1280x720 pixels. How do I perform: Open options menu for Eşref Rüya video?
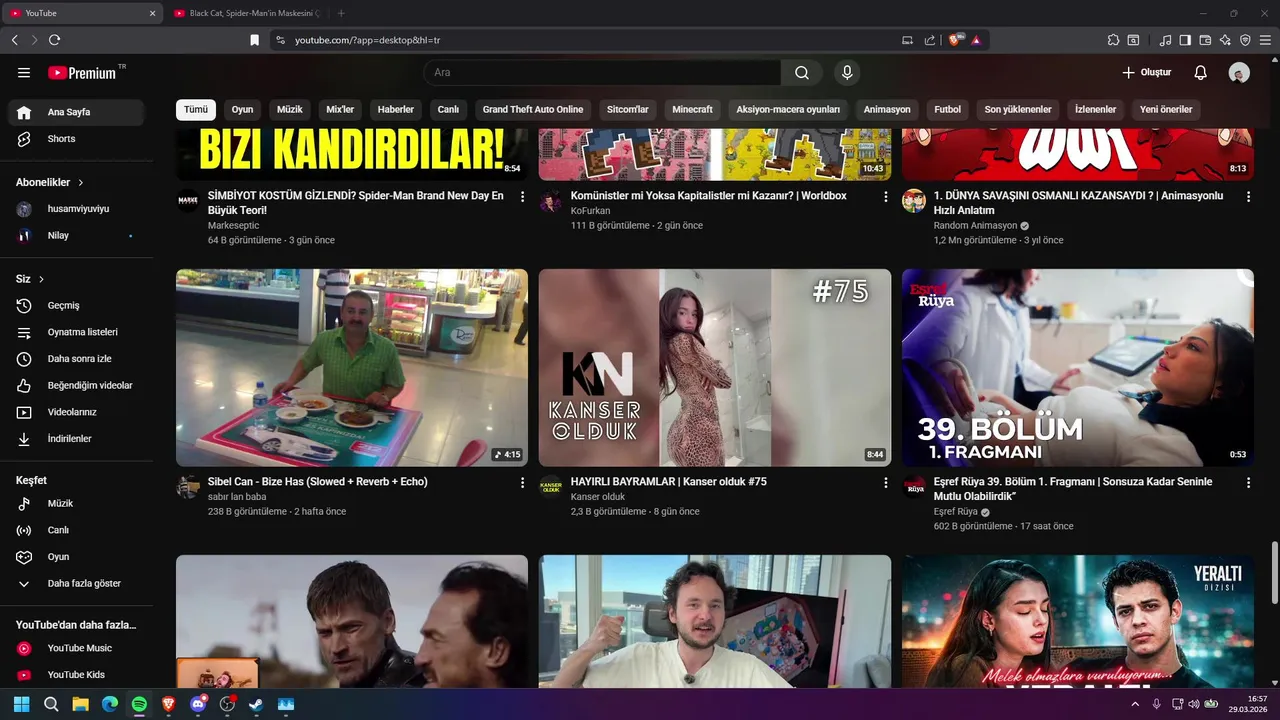coord(1248,483)
